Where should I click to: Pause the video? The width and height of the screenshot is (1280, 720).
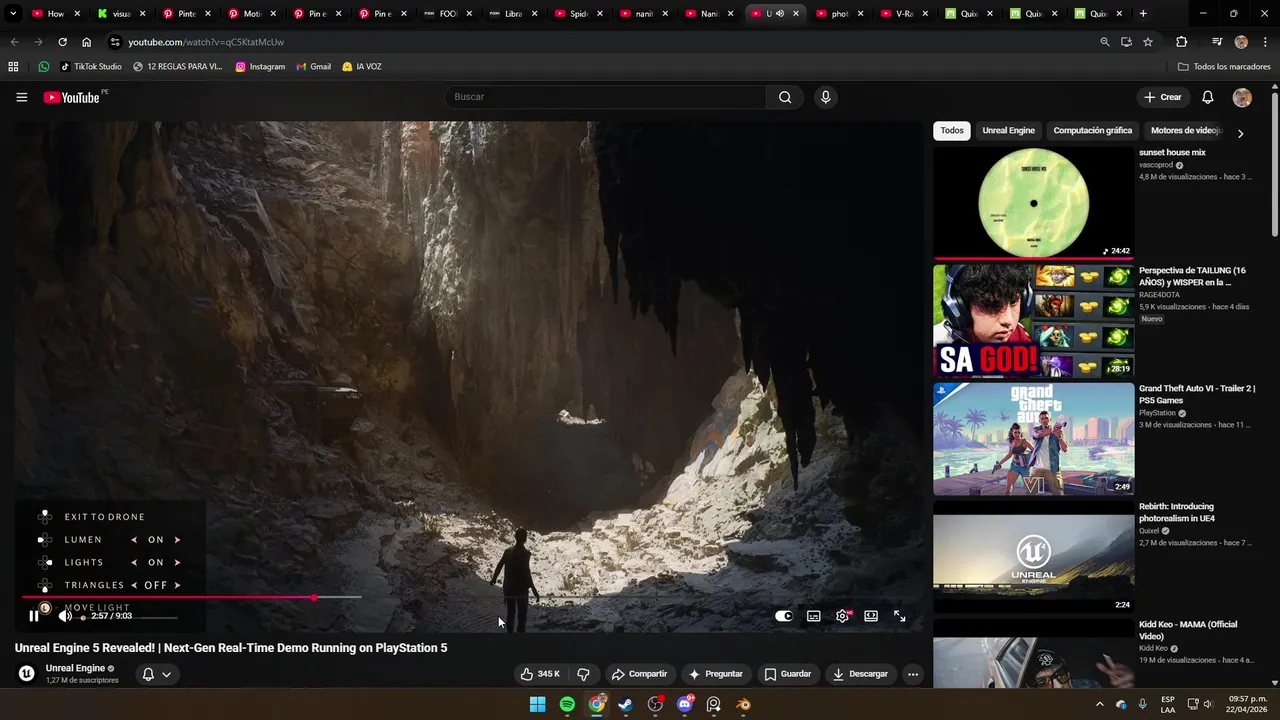click(x=33, y=616)
